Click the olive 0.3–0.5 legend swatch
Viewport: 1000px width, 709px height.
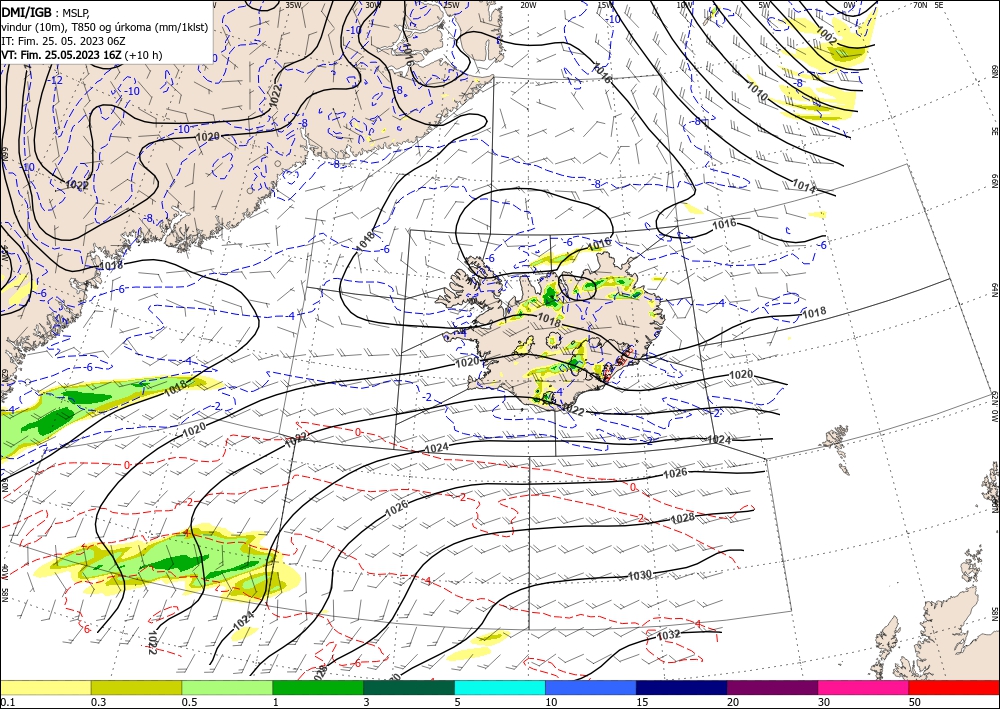coord(136,687)
